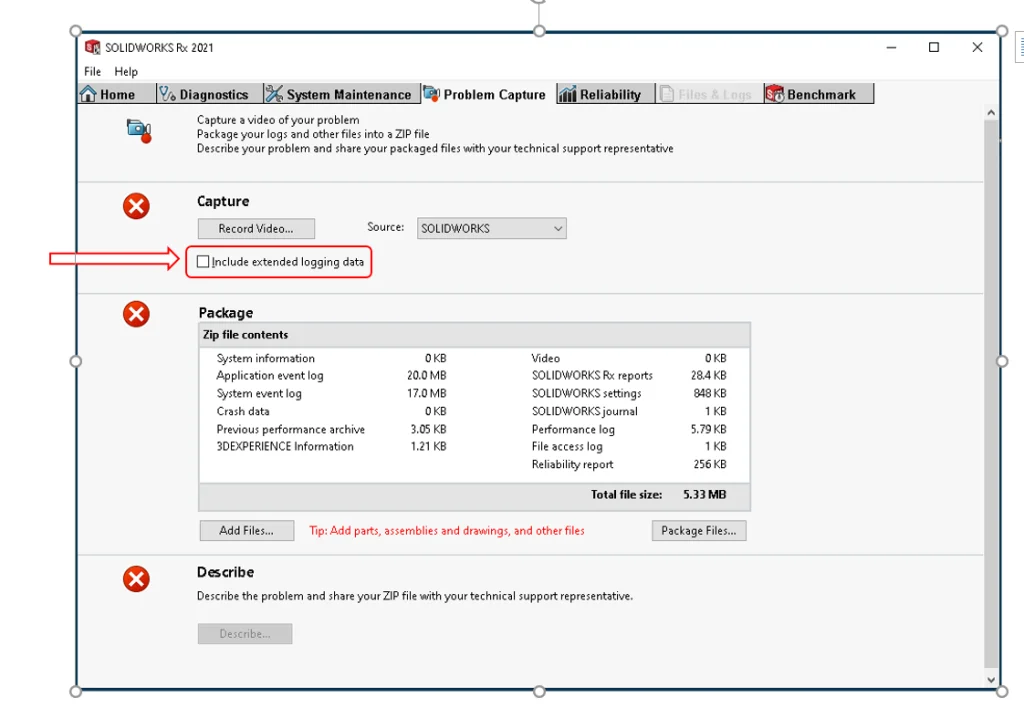Viewport: 1024px width, 708px height.
Task: Return to the Home tab
Action: pyautogui.click(x=108, y=94)
